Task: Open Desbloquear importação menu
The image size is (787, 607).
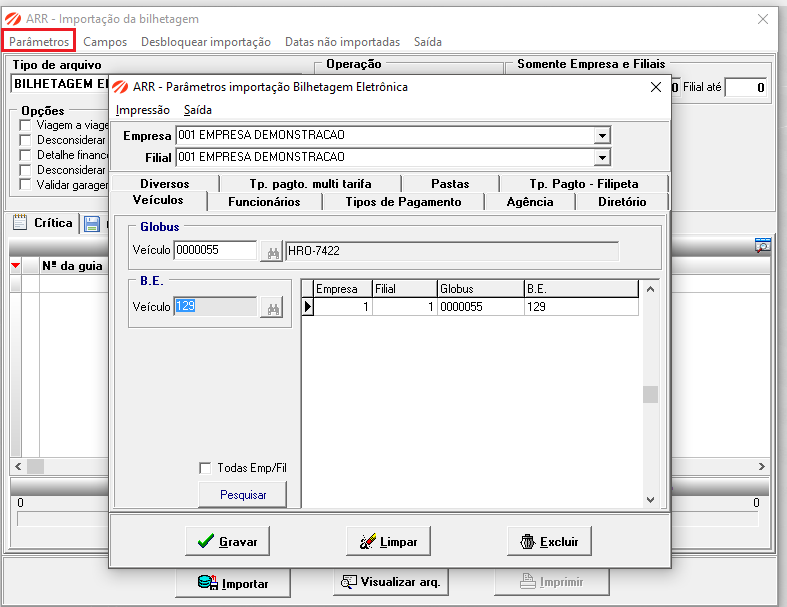Action: point(206,42)
